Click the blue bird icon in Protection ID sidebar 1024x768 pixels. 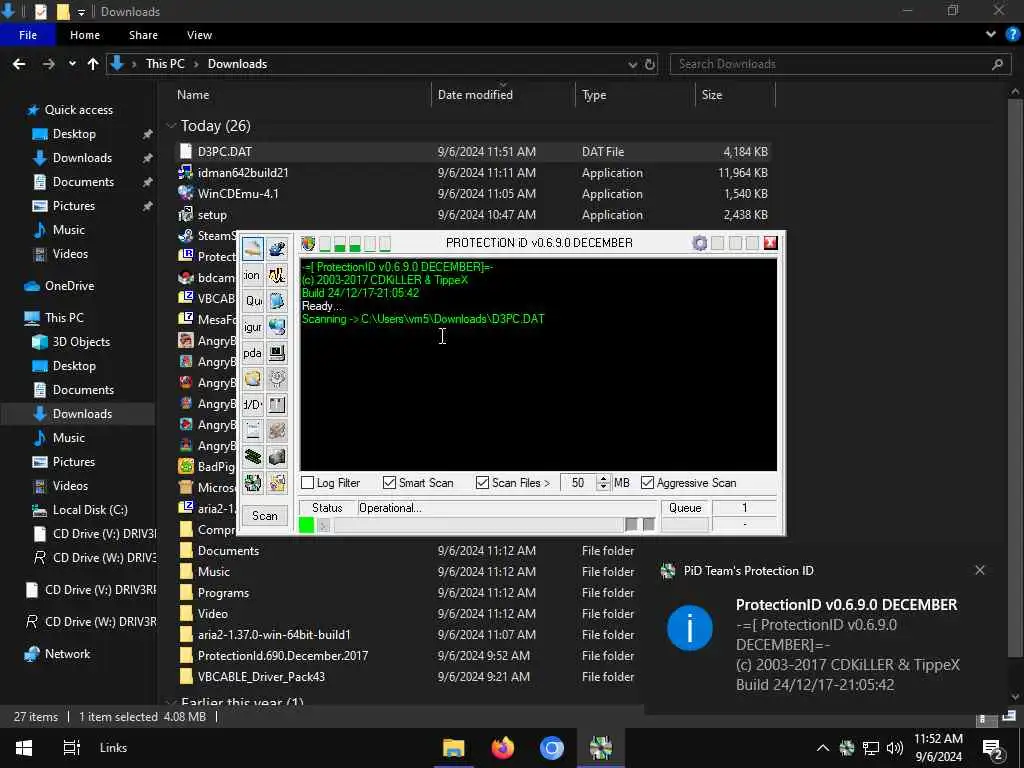[277, 249]
